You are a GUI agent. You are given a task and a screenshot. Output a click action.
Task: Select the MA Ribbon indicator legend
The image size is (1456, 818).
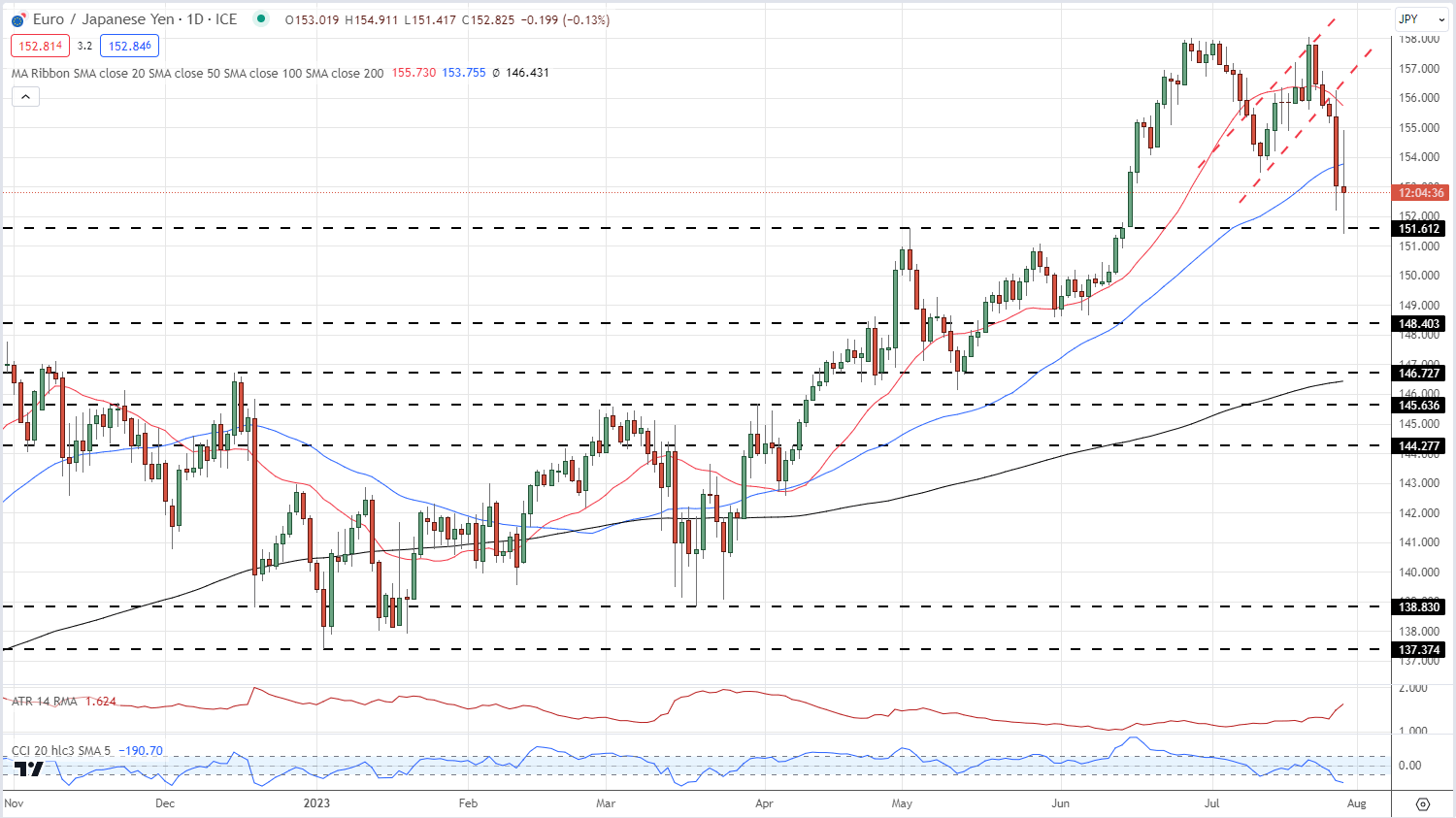(198, 73)
